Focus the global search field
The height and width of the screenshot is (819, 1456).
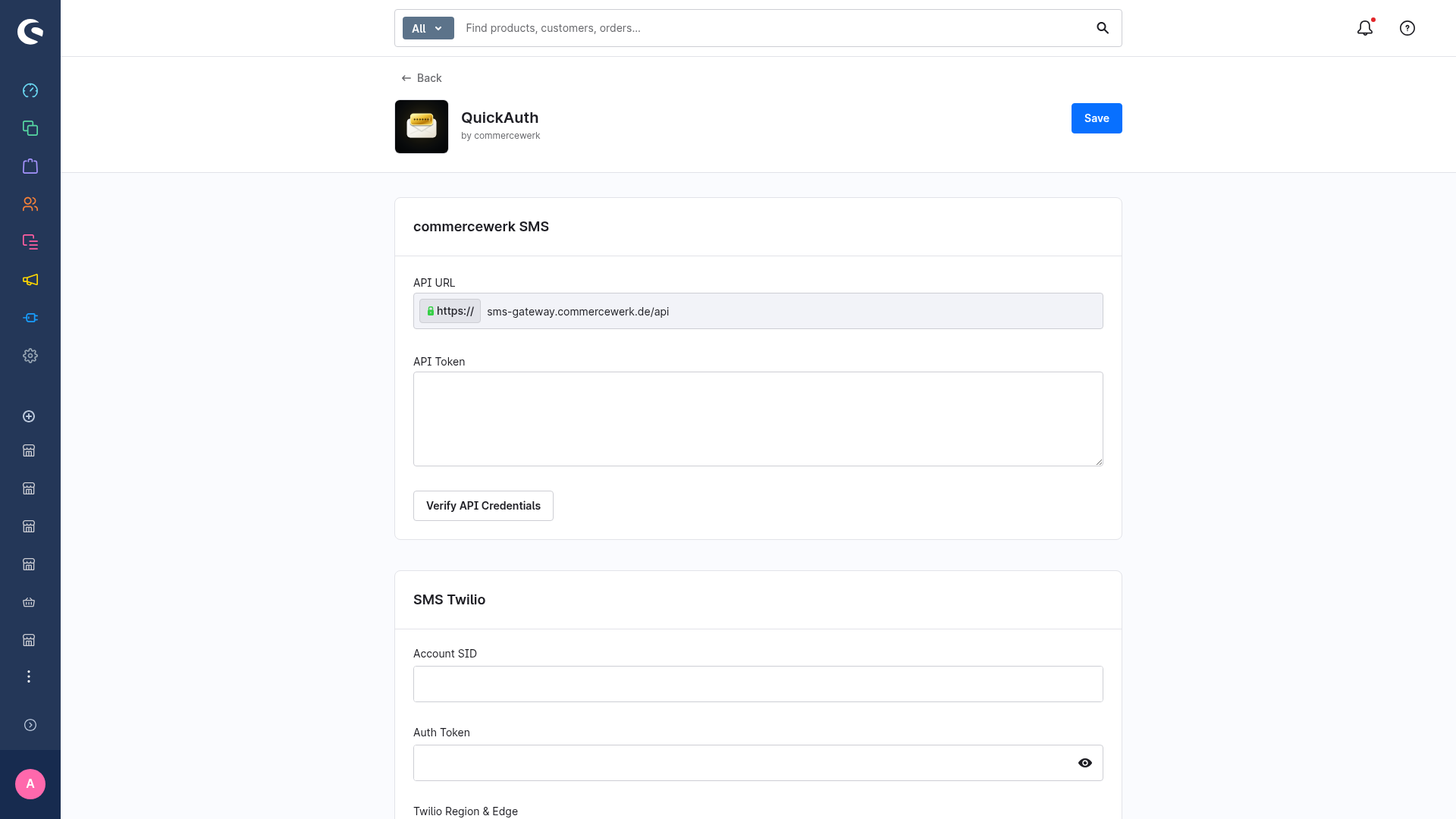773,28
